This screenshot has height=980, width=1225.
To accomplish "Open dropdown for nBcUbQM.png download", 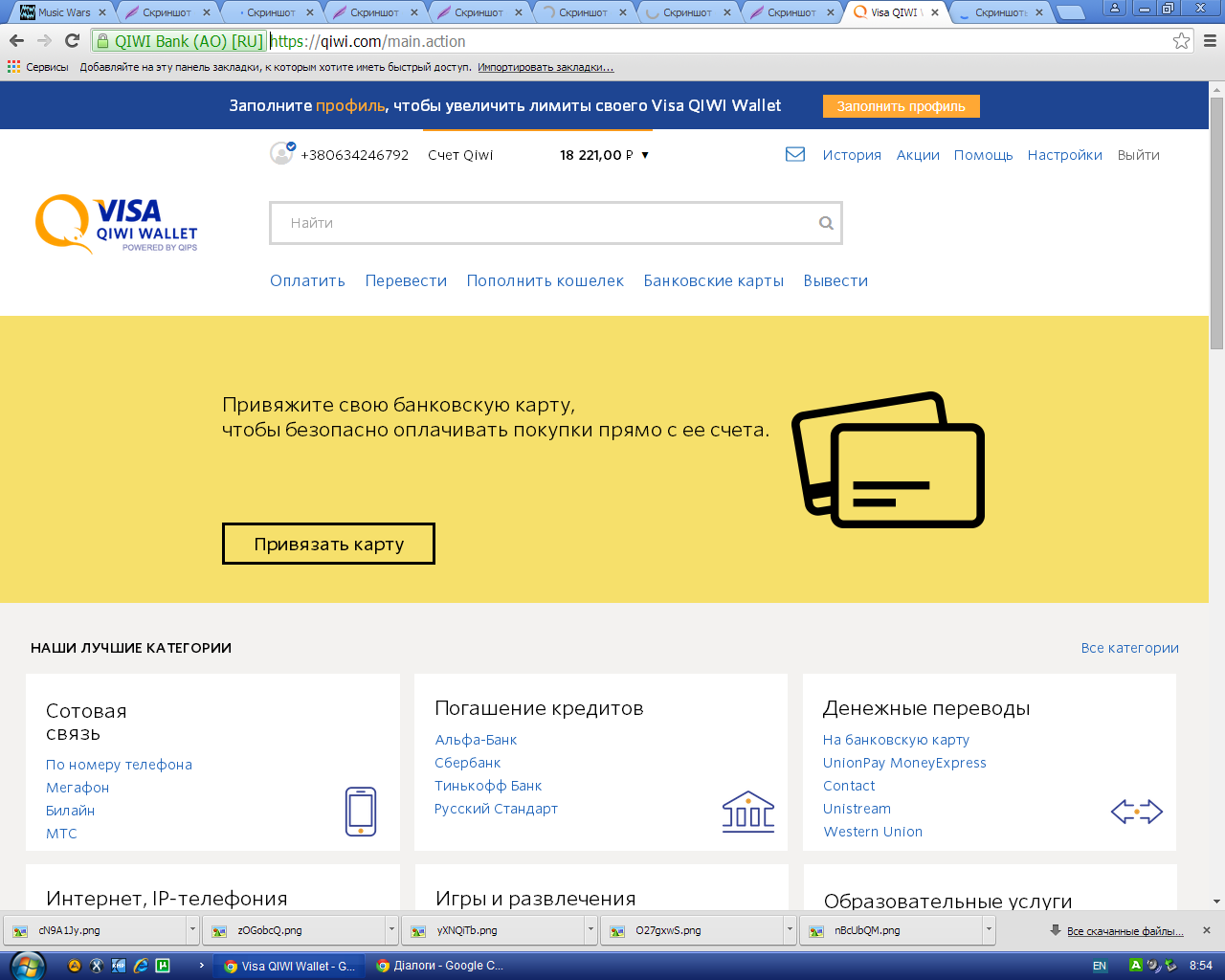I will click(989, 929).
